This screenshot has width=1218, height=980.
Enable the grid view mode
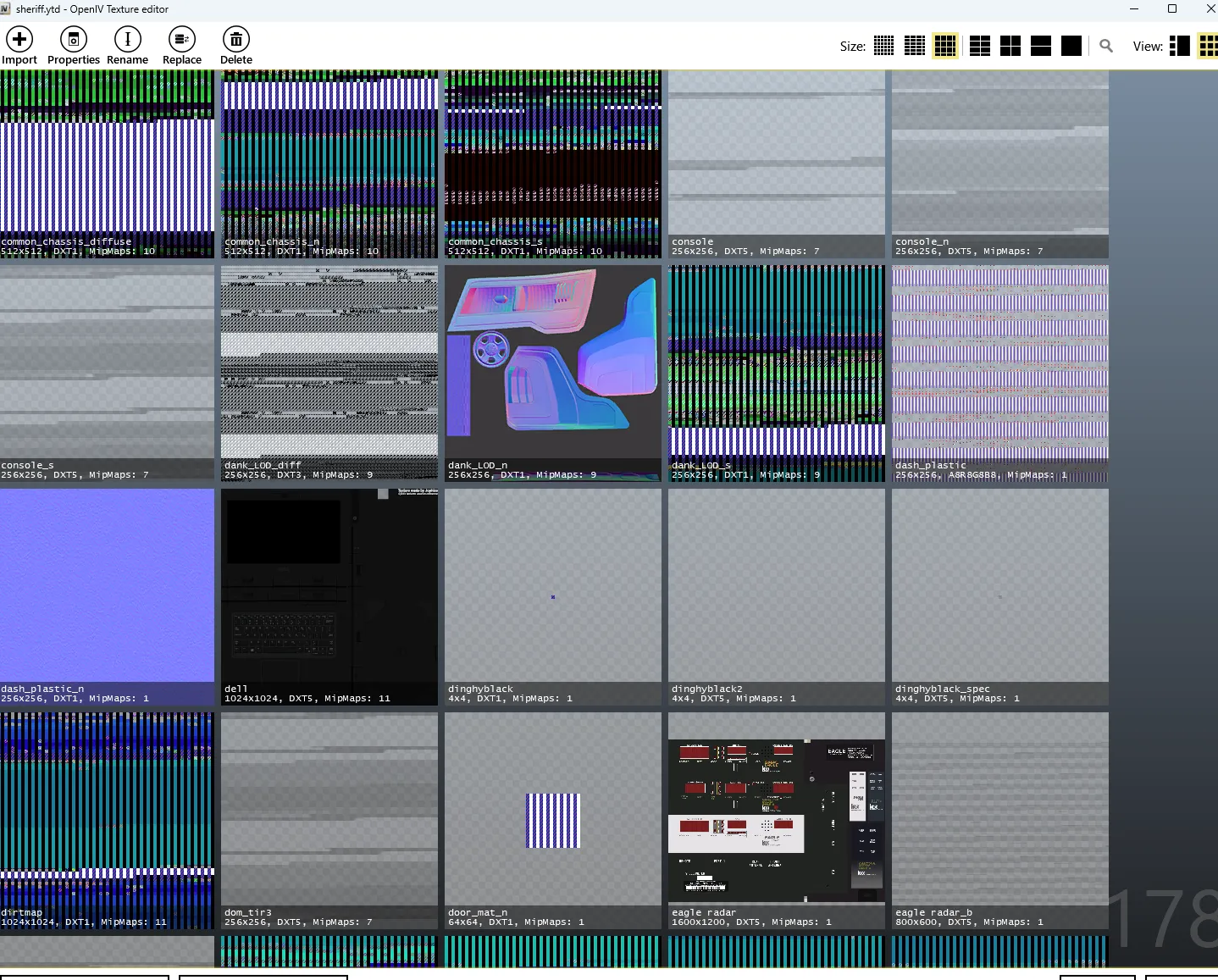pyautogui.click(x=1208, y=46)
